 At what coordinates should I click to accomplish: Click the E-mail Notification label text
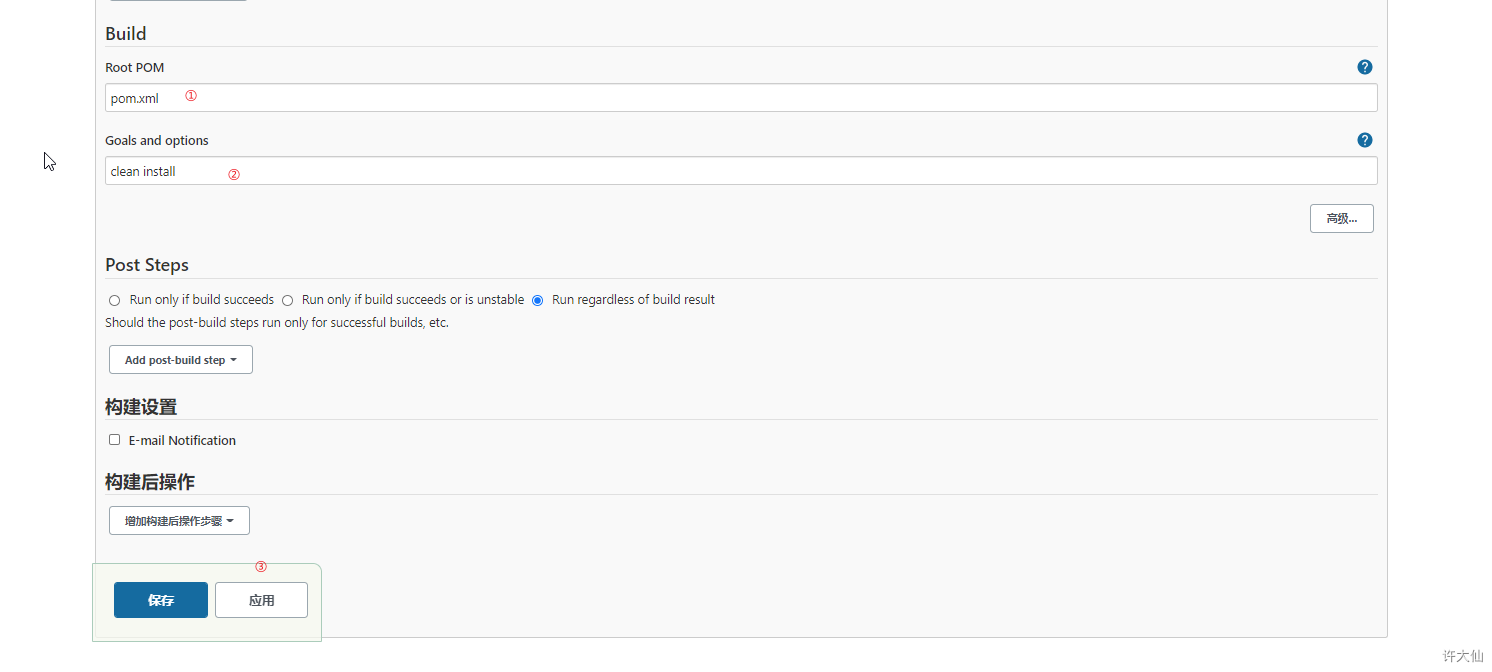182,440
